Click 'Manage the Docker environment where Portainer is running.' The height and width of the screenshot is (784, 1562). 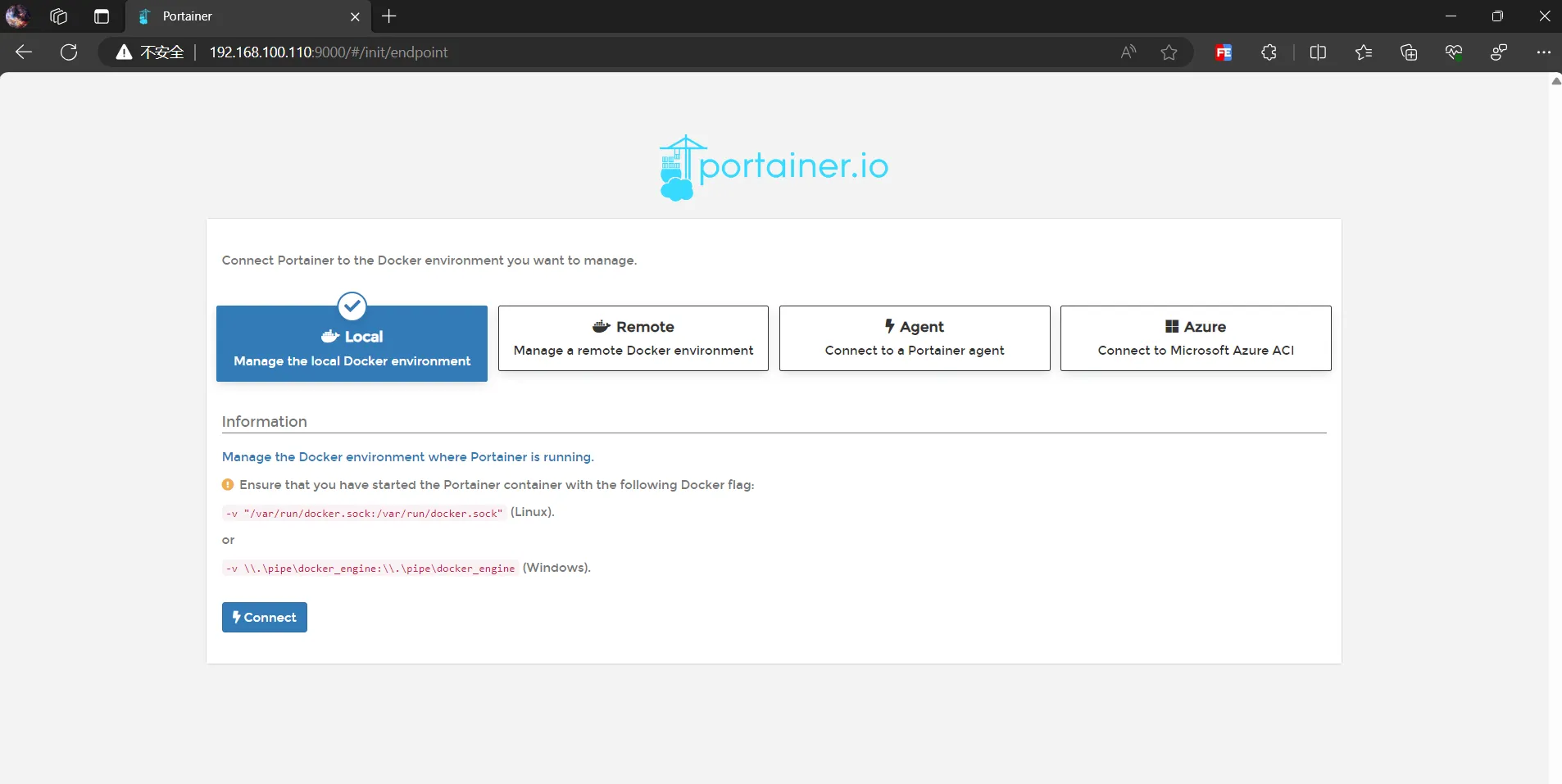(x=407, y=457)
